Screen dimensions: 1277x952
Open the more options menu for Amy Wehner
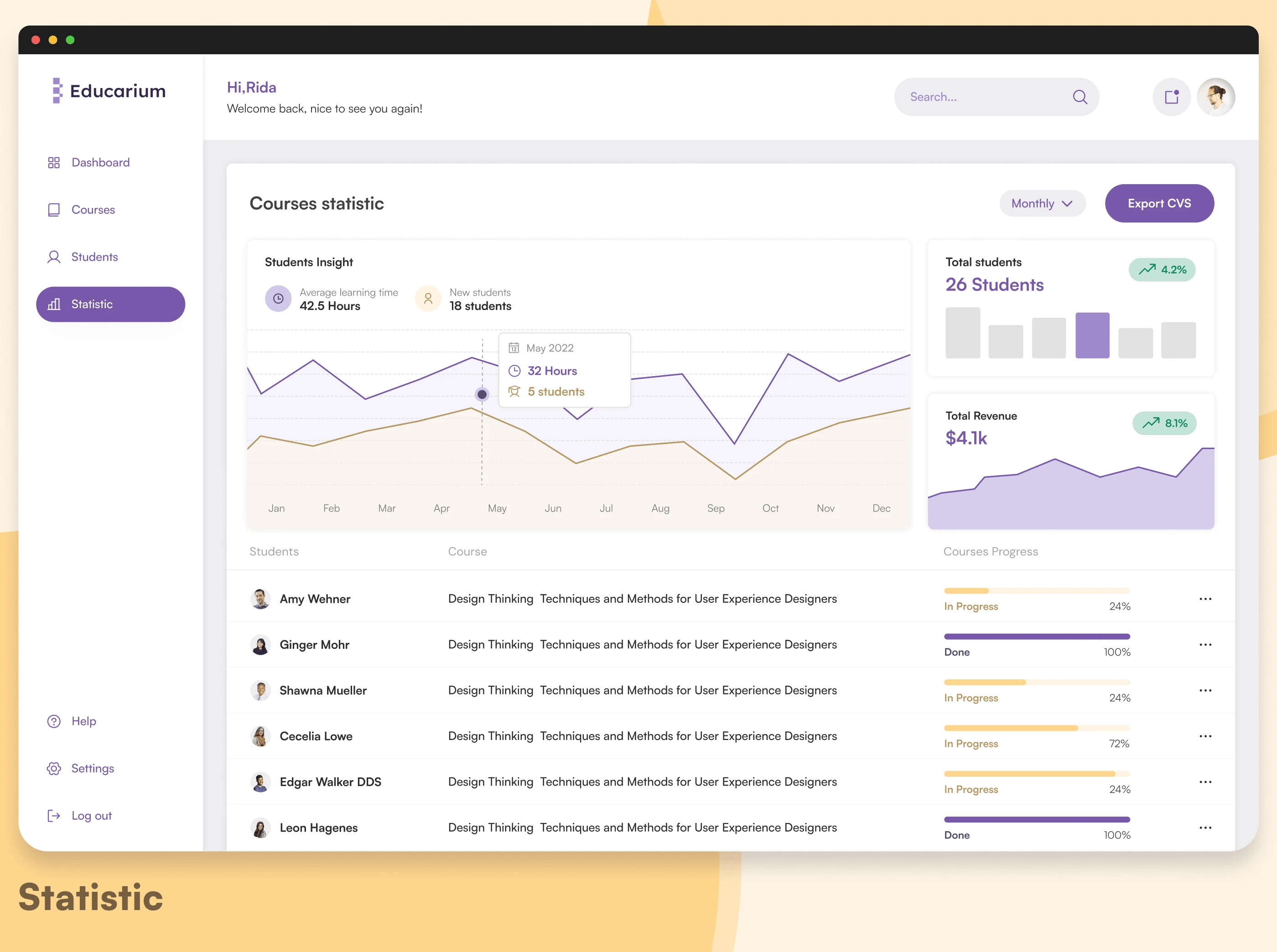pos(1205,599)
